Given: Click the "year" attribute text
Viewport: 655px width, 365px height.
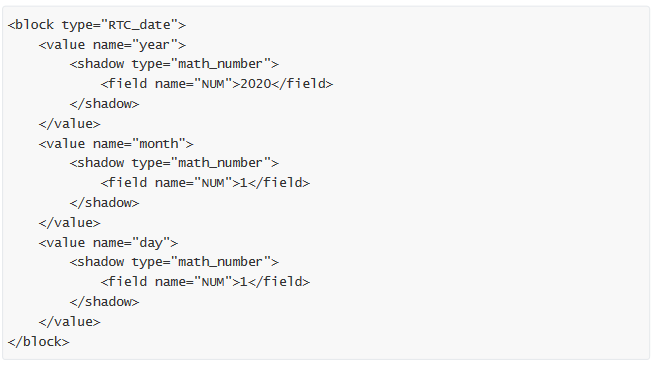Looking at the screenshot, I should point(155,45).
